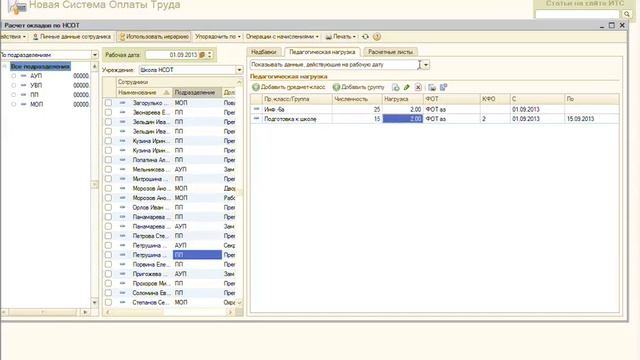Click Численность column header

(x=357, y=99)
